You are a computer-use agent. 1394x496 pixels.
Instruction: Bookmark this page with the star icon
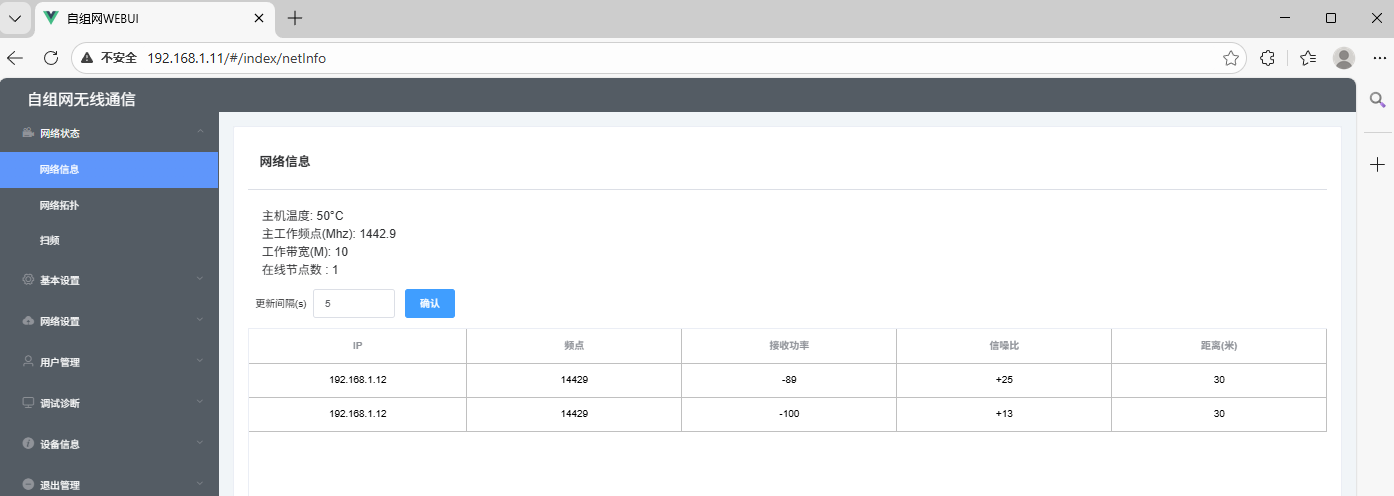point(1231,58)
